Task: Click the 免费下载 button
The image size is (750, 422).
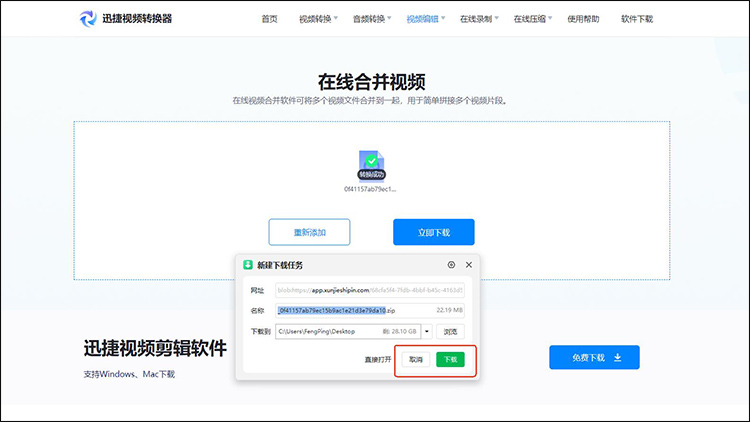Action: pyautogui.click(x=594, y=357)
